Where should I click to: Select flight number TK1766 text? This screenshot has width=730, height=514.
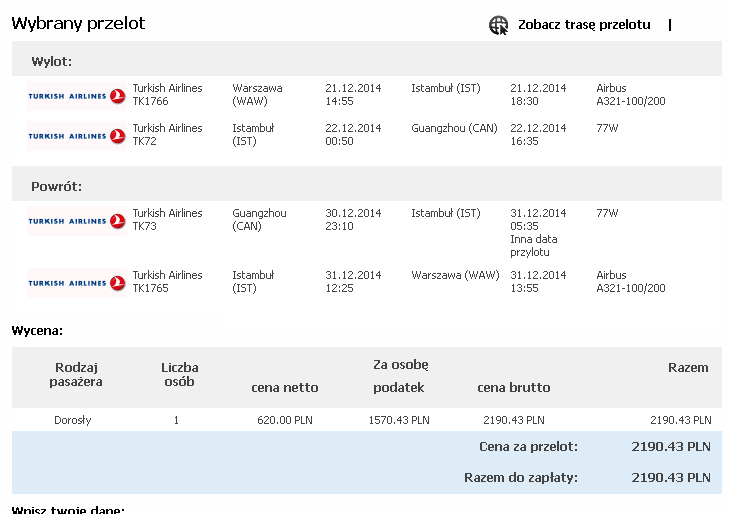coord(150,101)
